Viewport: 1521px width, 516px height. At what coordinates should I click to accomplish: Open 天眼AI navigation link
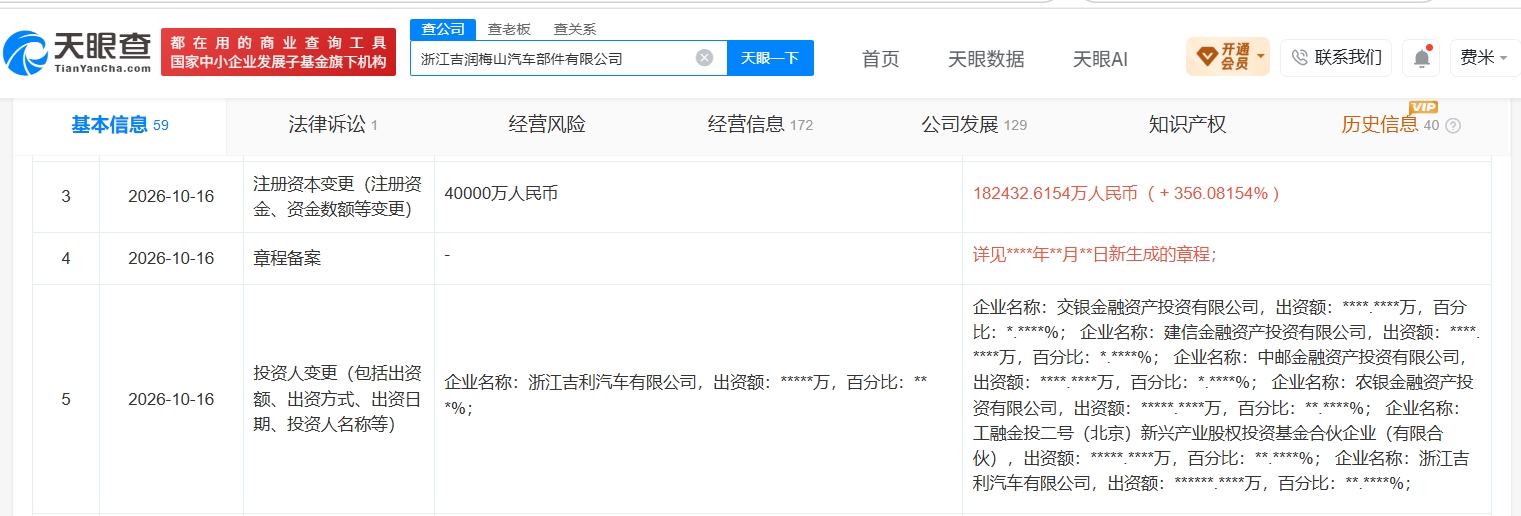tap(1100, 59)
